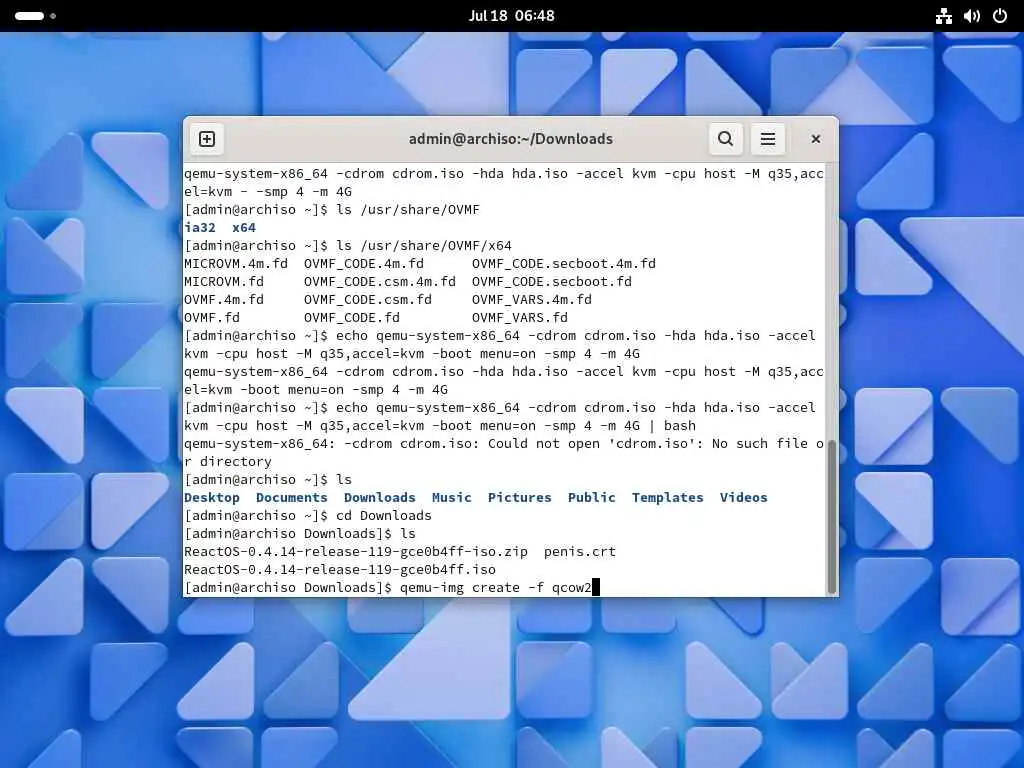Click OVMF_CODE.secboot.fd file name
The image size is (1024, 768).
click(x=552, y=281)
